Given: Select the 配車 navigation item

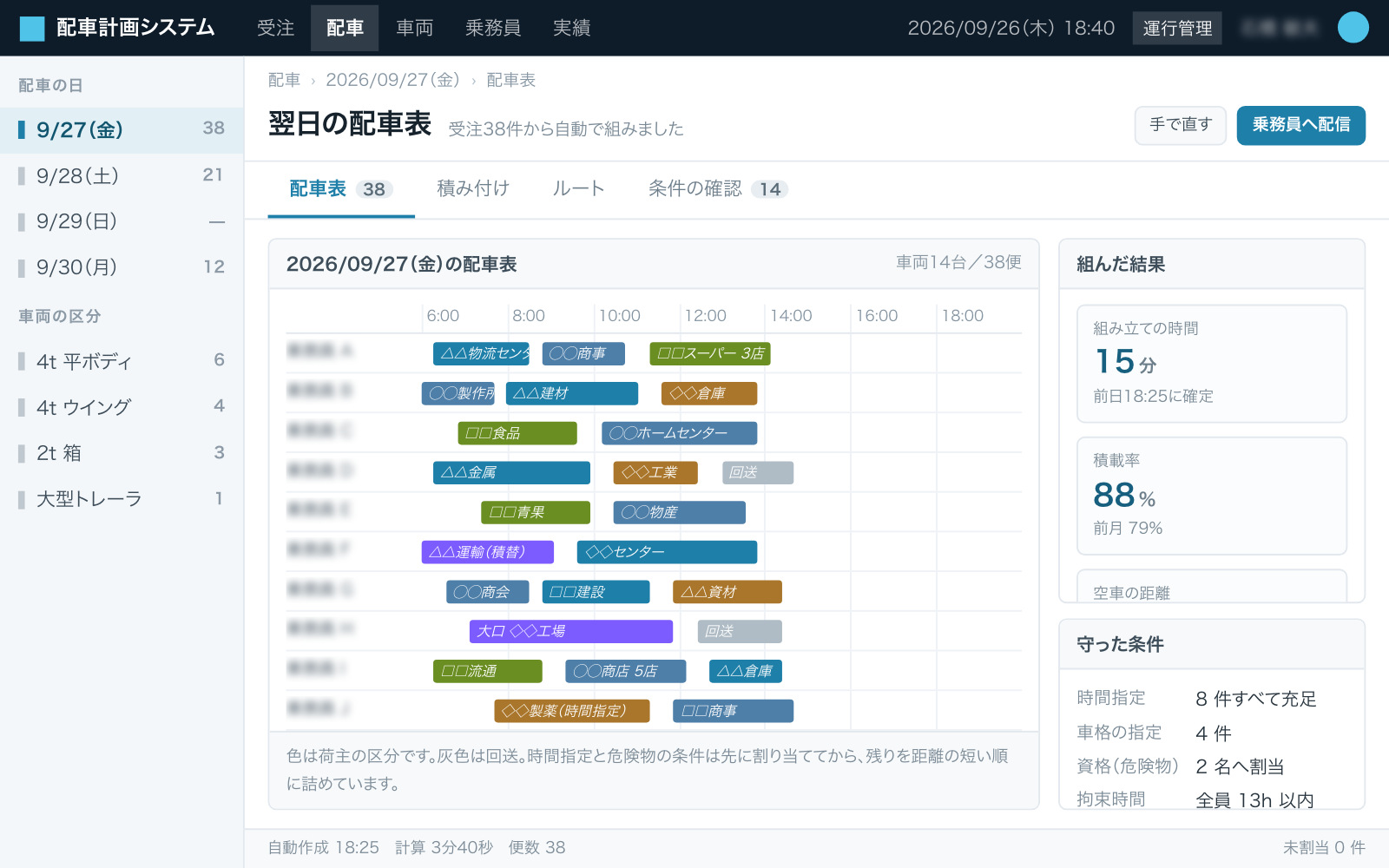Looking at the screenshot, I should click(345, 28).
